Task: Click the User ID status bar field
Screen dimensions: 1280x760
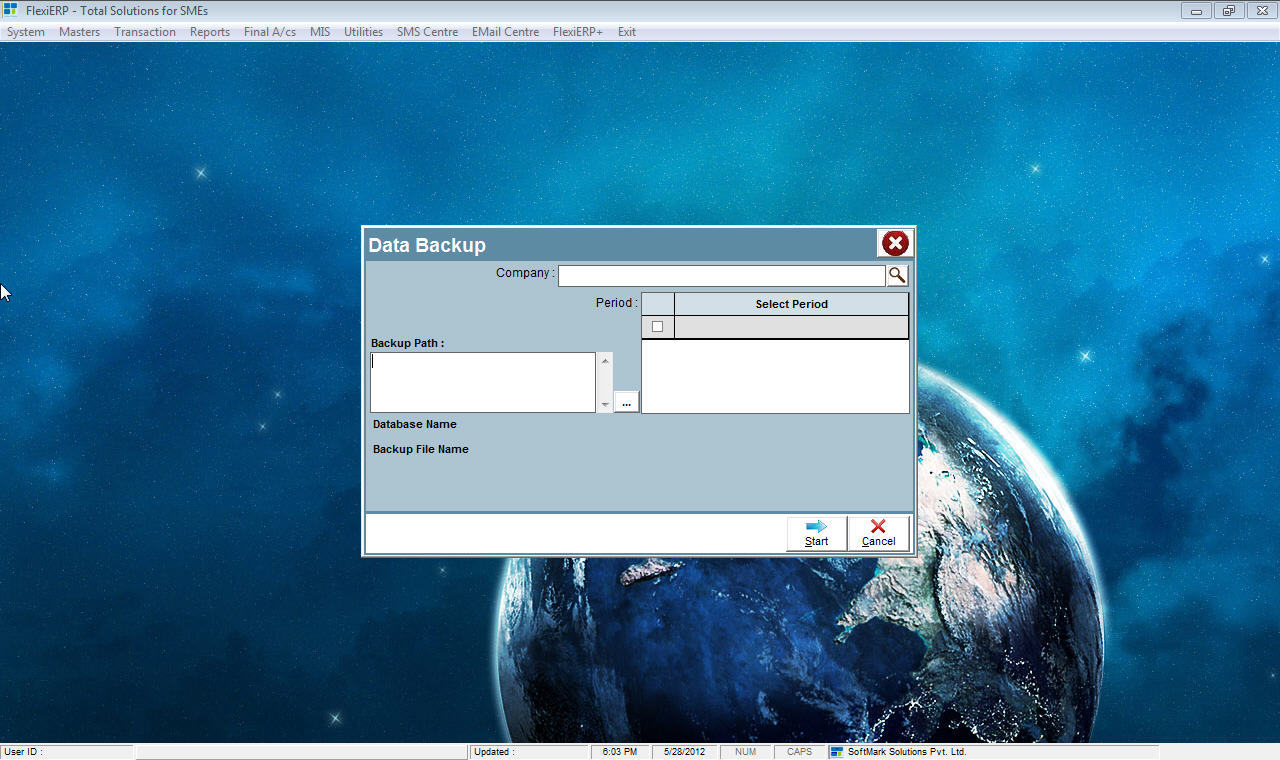Action: click(67, 752)
